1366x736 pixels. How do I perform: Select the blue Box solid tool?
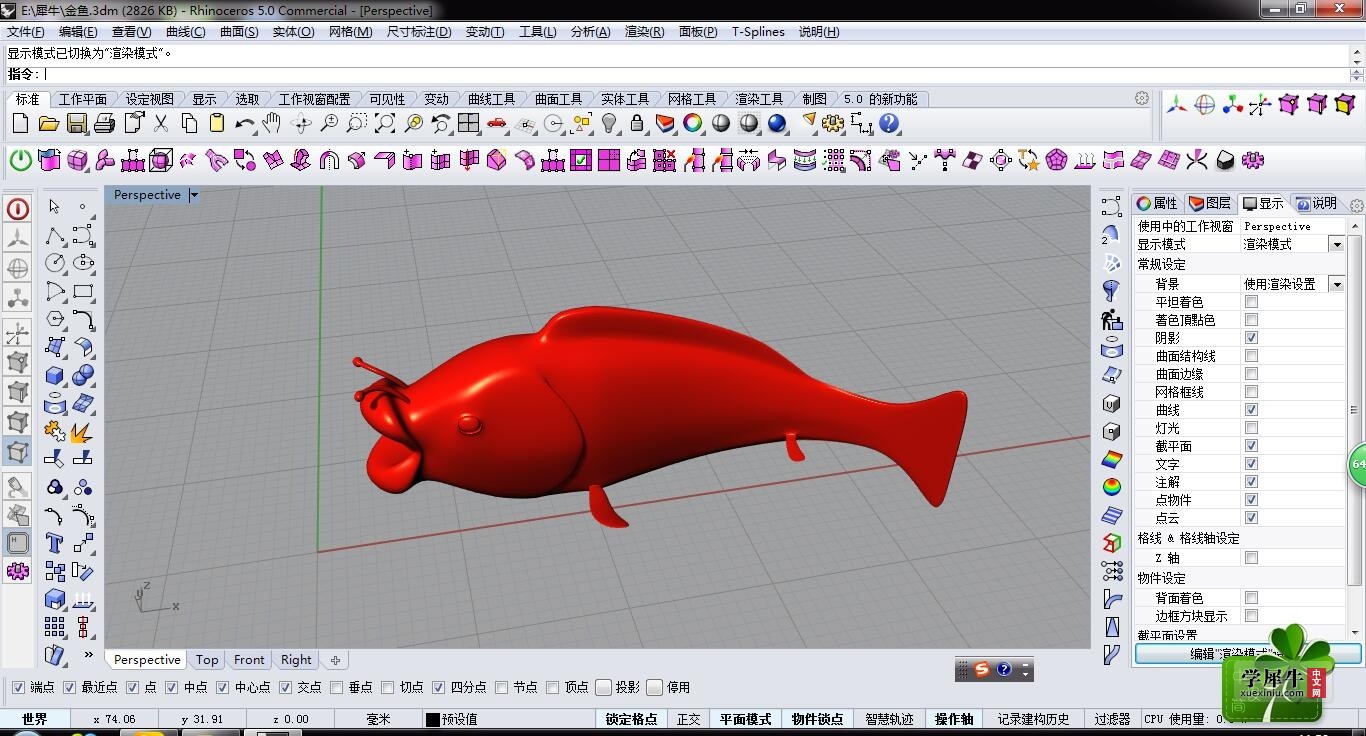54,376
